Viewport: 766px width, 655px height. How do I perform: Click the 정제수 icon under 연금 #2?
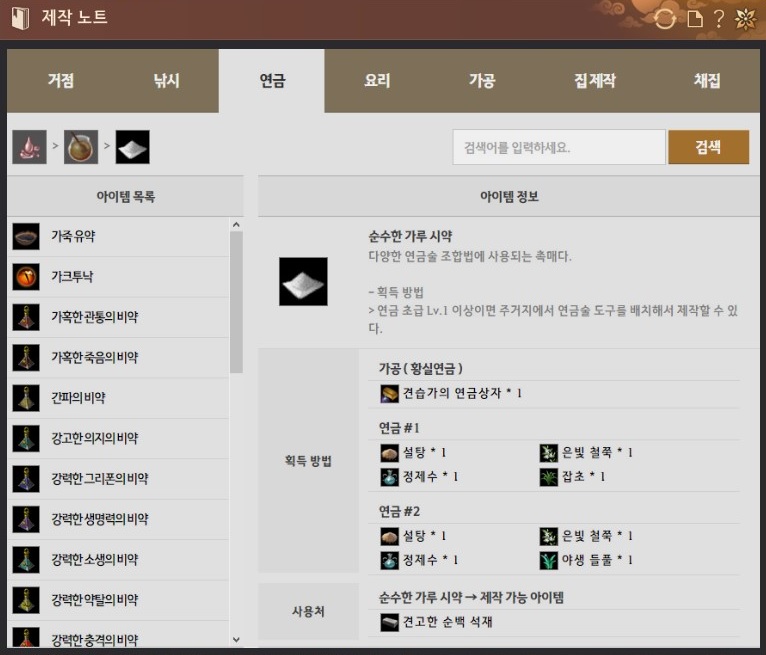pyautogui.click(x=389, y=560)
